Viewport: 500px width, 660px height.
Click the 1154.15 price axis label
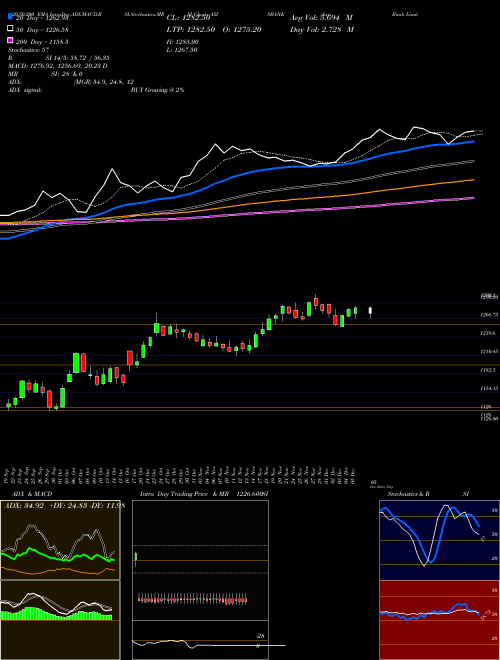coord(489,388)
